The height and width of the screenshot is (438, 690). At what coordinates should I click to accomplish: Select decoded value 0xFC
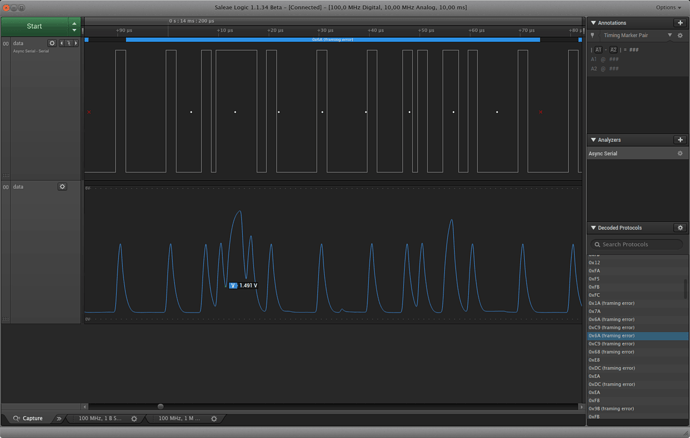594,295
